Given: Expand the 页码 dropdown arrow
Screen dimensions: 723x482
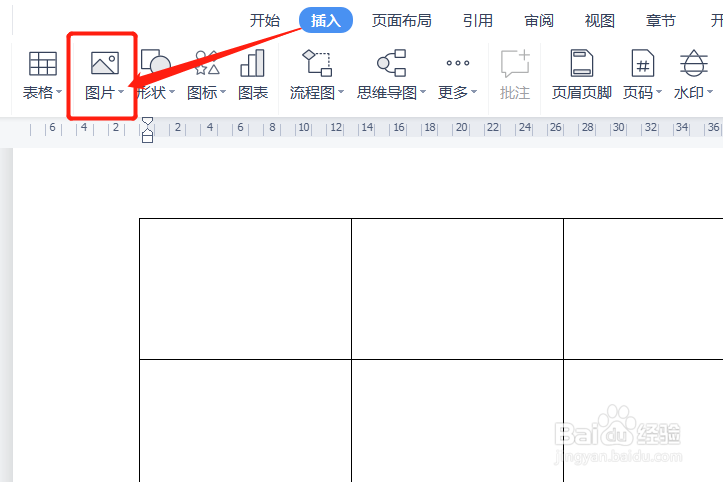Looking at the screenshot, I should coord(658,92).
